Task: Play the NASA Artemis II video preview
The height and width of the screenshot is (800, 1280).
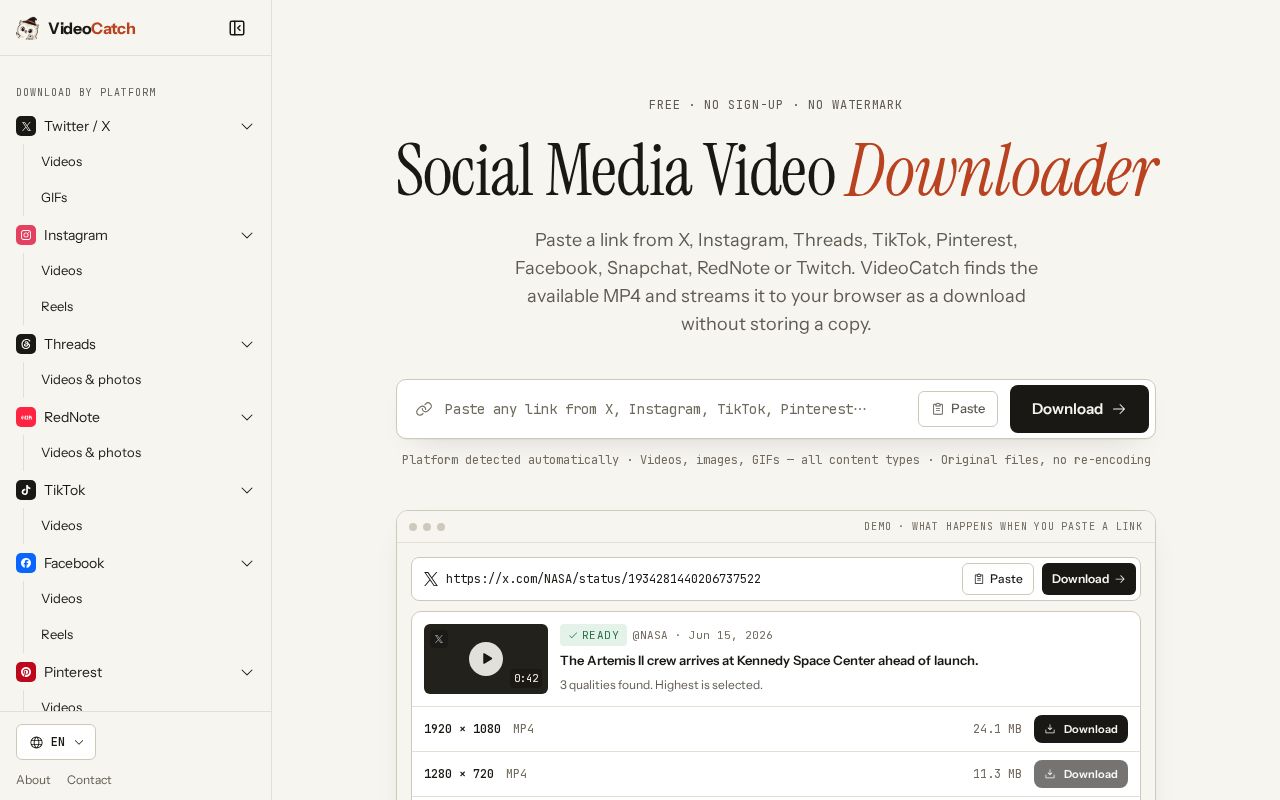Action: point(486,658)
